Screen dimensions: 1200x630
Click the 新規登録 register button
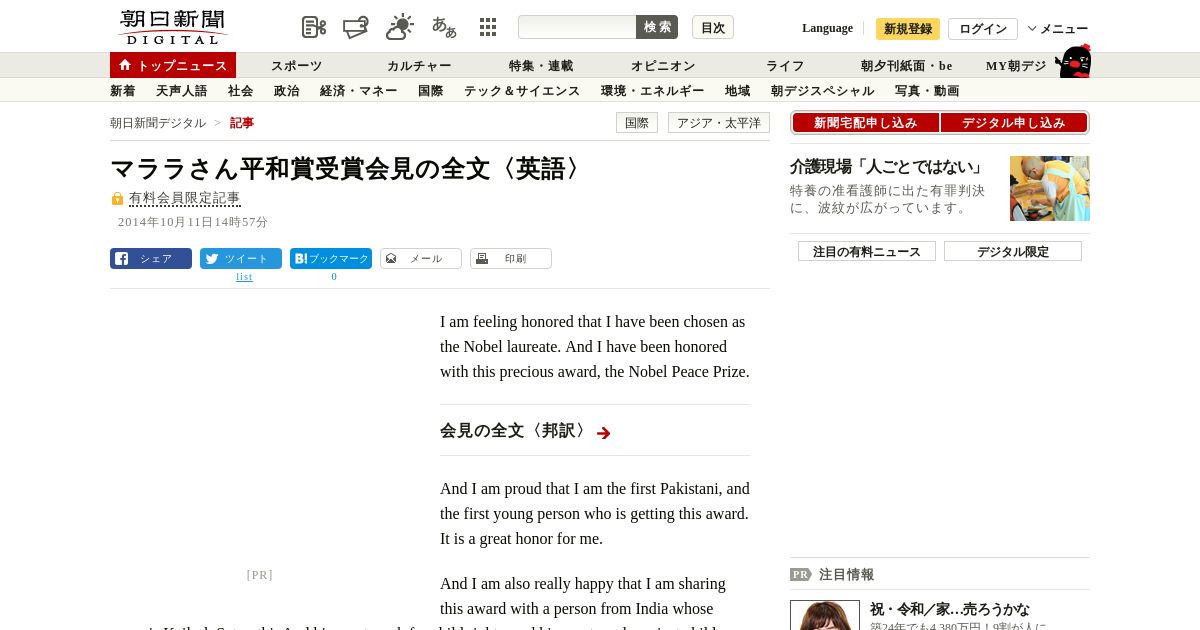click(x=908, y=29)
